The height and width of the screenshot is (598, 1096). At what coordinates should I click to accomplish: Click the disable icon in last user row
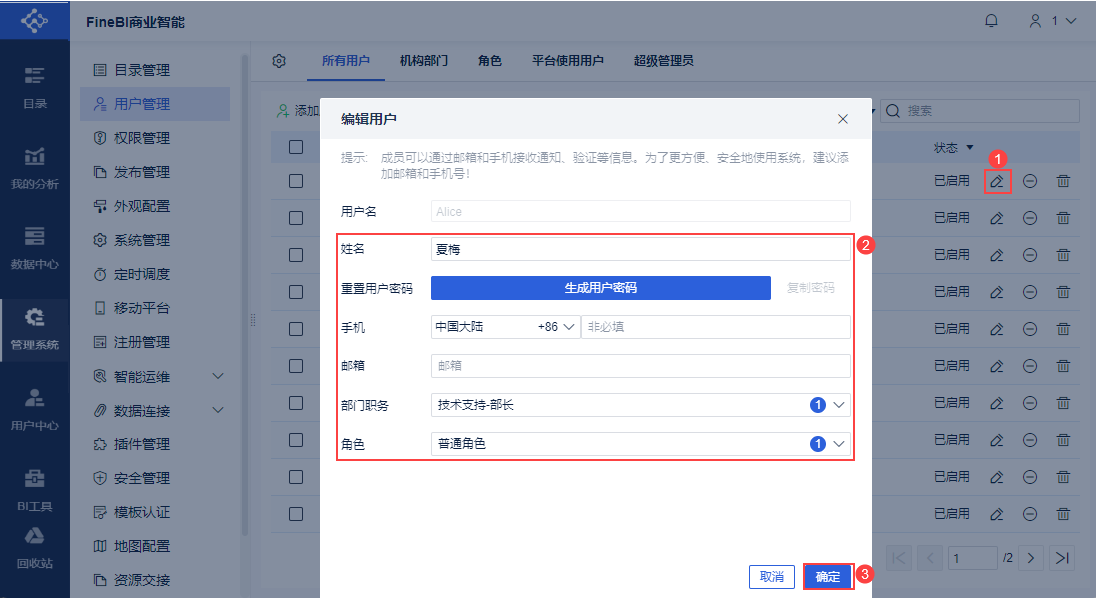1030,514
